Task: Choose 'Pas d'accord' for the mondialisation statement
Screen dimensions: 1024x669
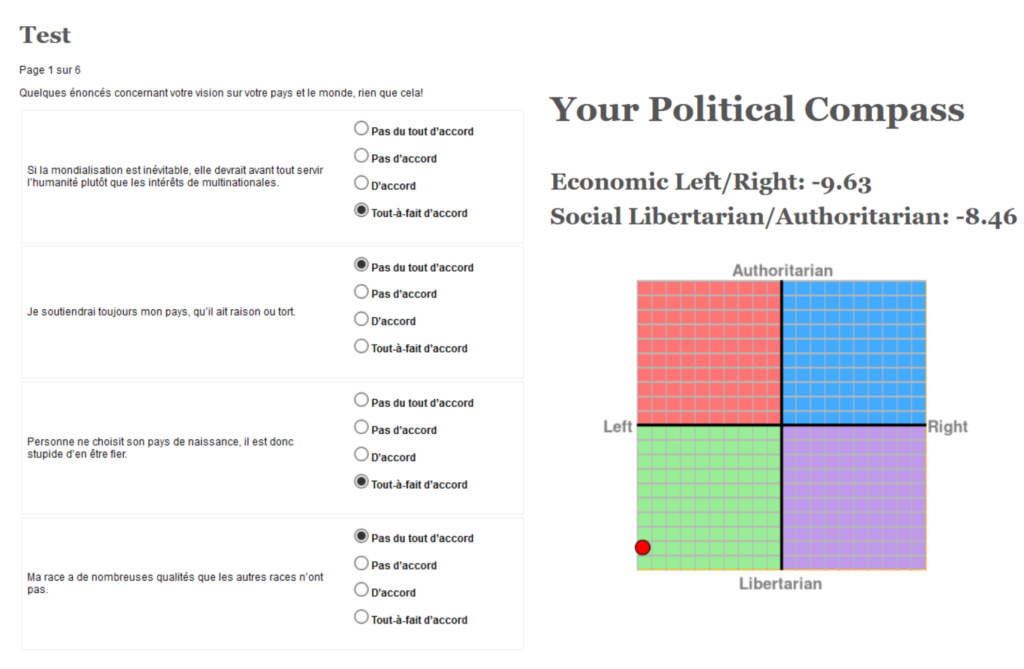Action: [361, 155]
